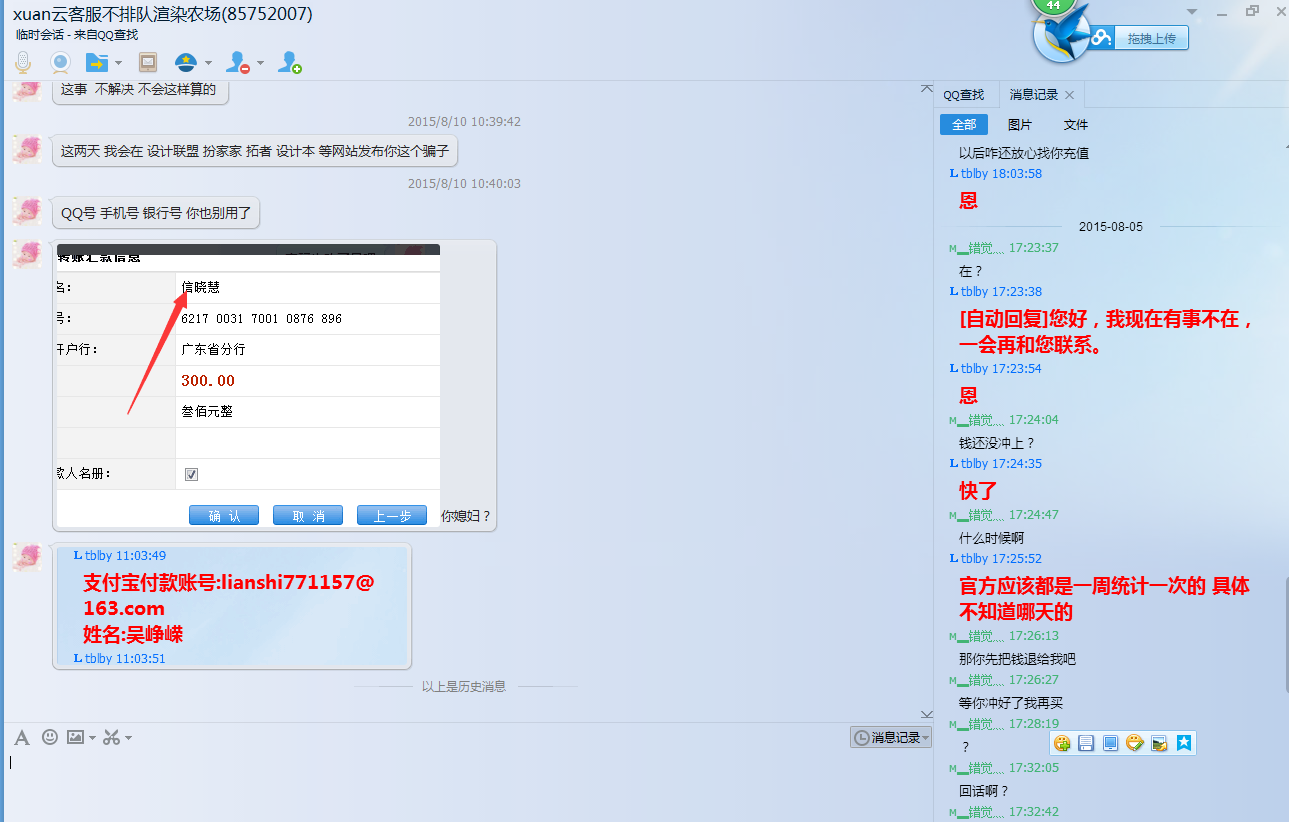Screen dimensions: 1289x822
Task: Click the 取消 button in the transfer image
Action: (308, 515)
